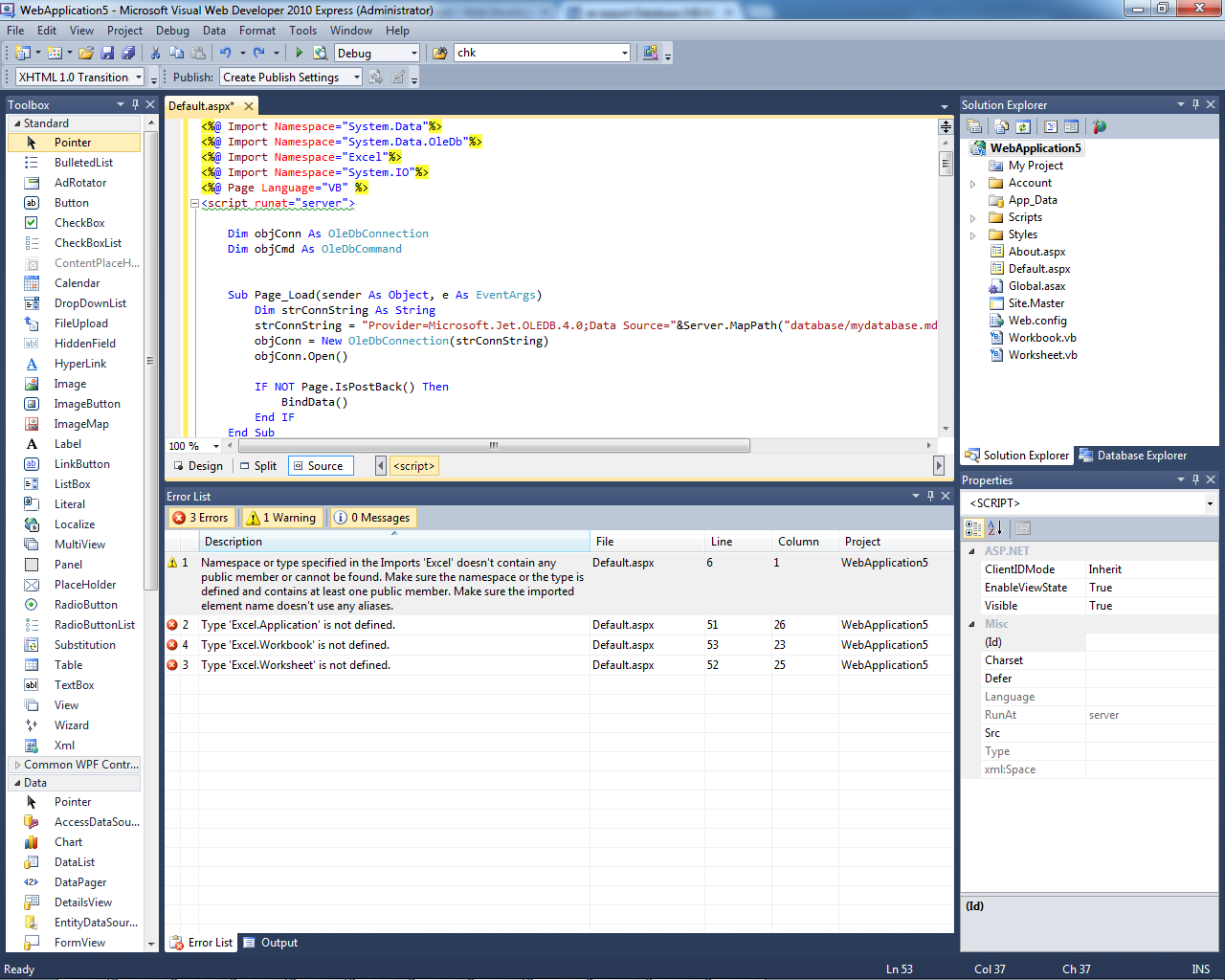Viewport: 1225px width, 980px height.
Task: Select the HyperLink control in Toolbox
Action: pyautogui.click(x=75, y=364)
